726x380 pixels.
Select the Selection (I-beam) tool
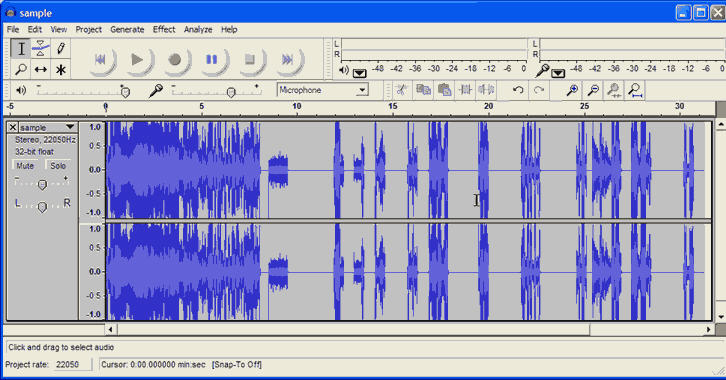20,49
